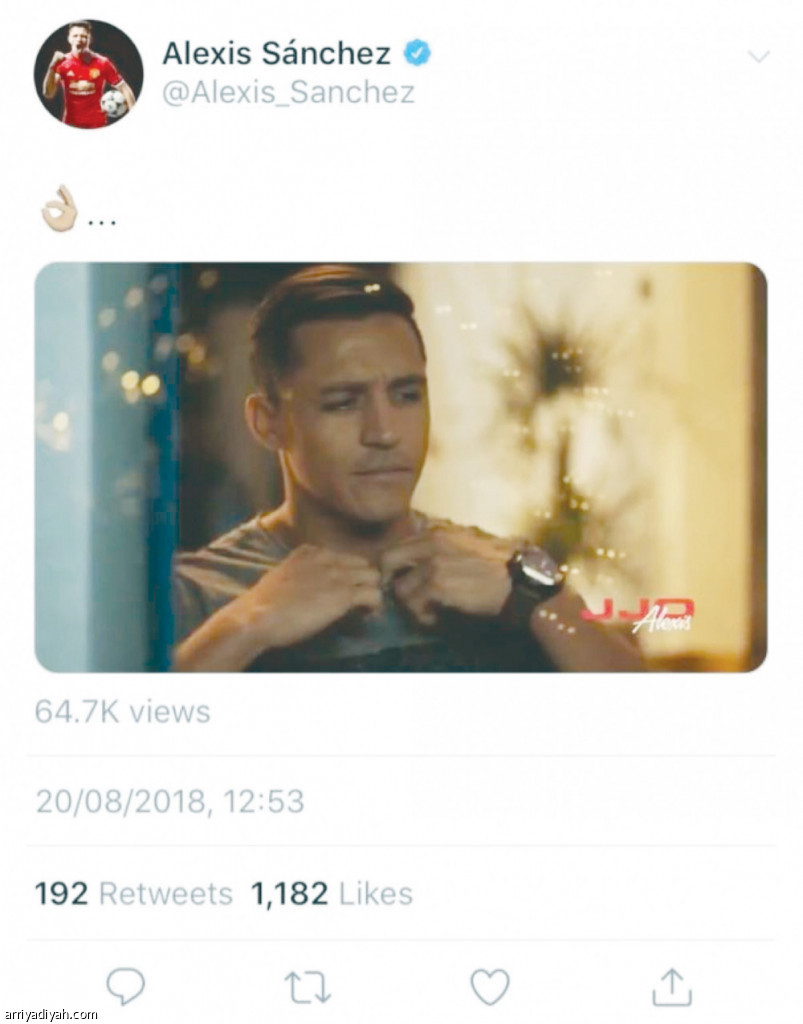This screenshot has width=803, height=1024.
Task: Click the 64.7K views count
Action: pyautogui.click(x=123, y=711)
